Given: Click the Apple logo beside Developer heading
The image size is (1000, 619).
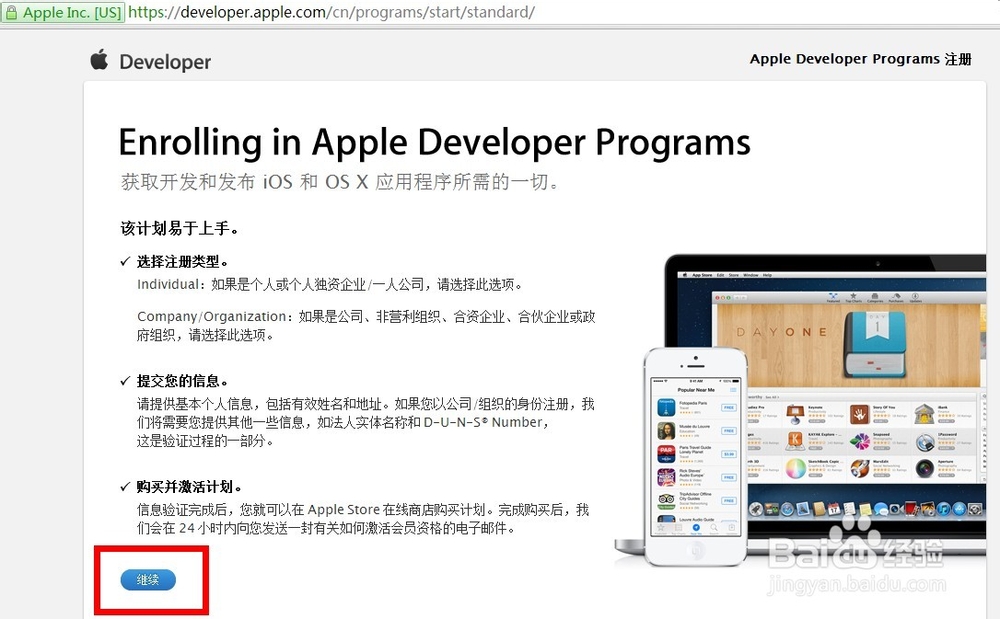Looking at the screenshot, I should click(97, 61).
